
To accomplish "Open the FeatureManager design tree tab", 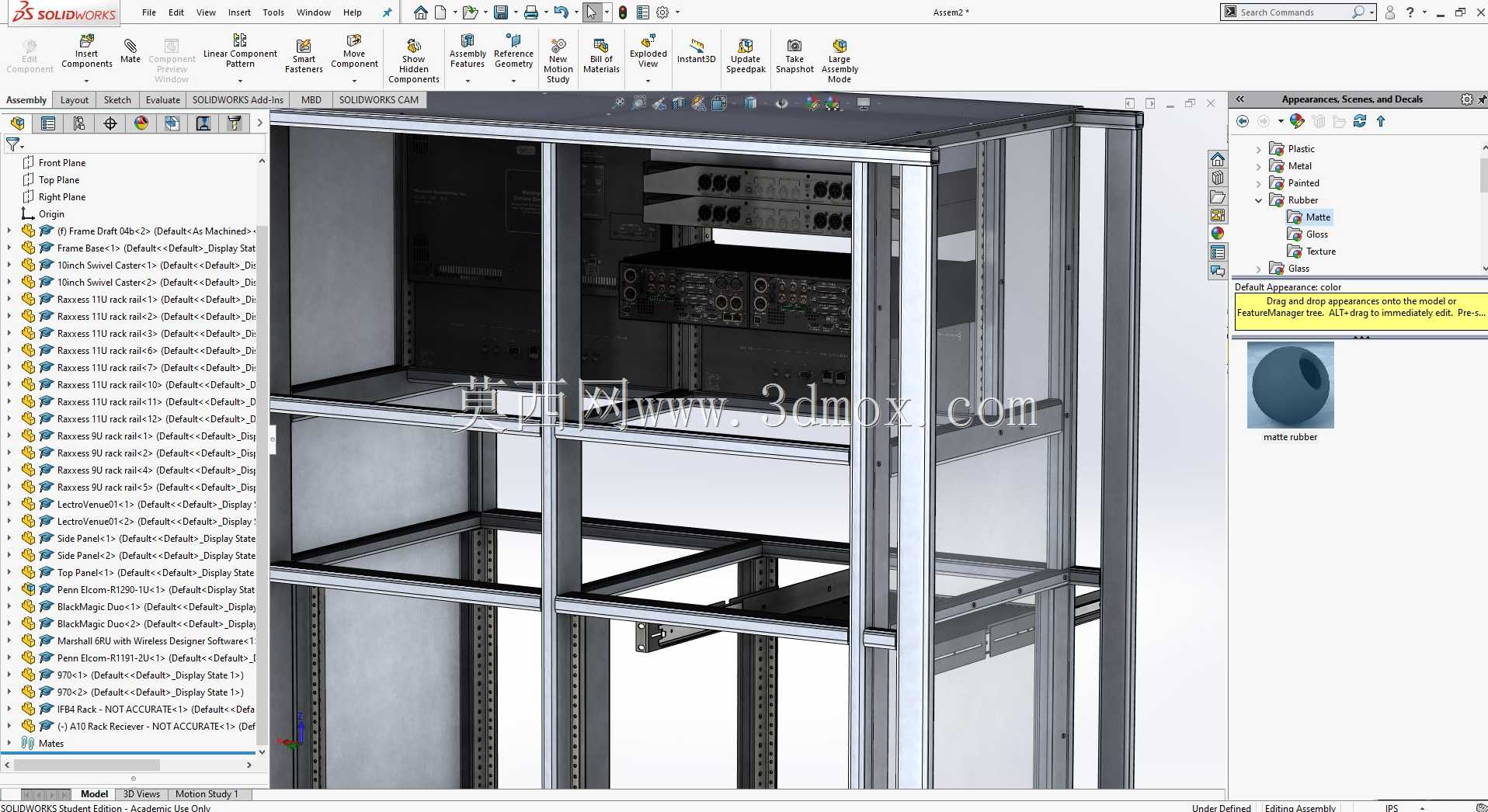I will point(17,123).
